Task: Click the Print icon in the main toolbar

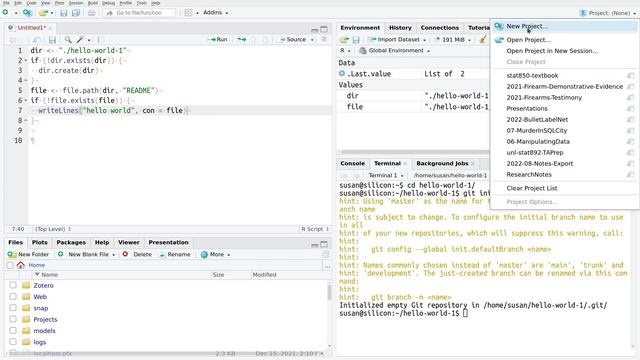Action: pos(91,13)
